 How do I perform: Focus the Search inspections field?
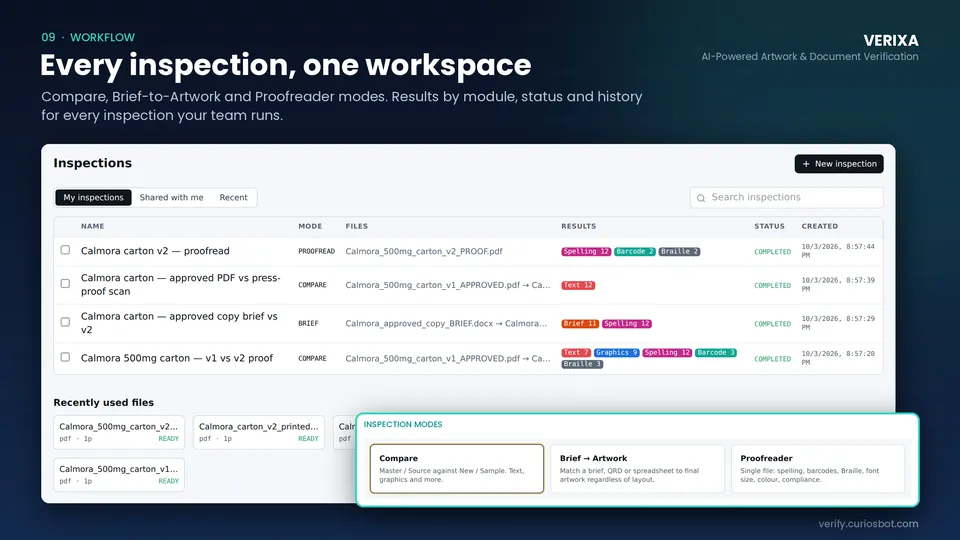pos(786,197)
